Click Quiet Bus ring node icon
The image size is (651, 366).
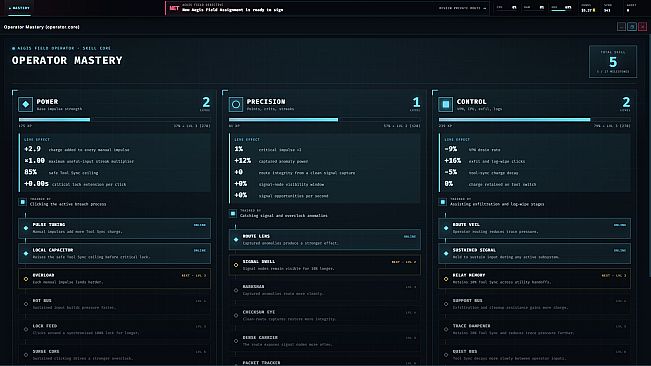[446, 355]
